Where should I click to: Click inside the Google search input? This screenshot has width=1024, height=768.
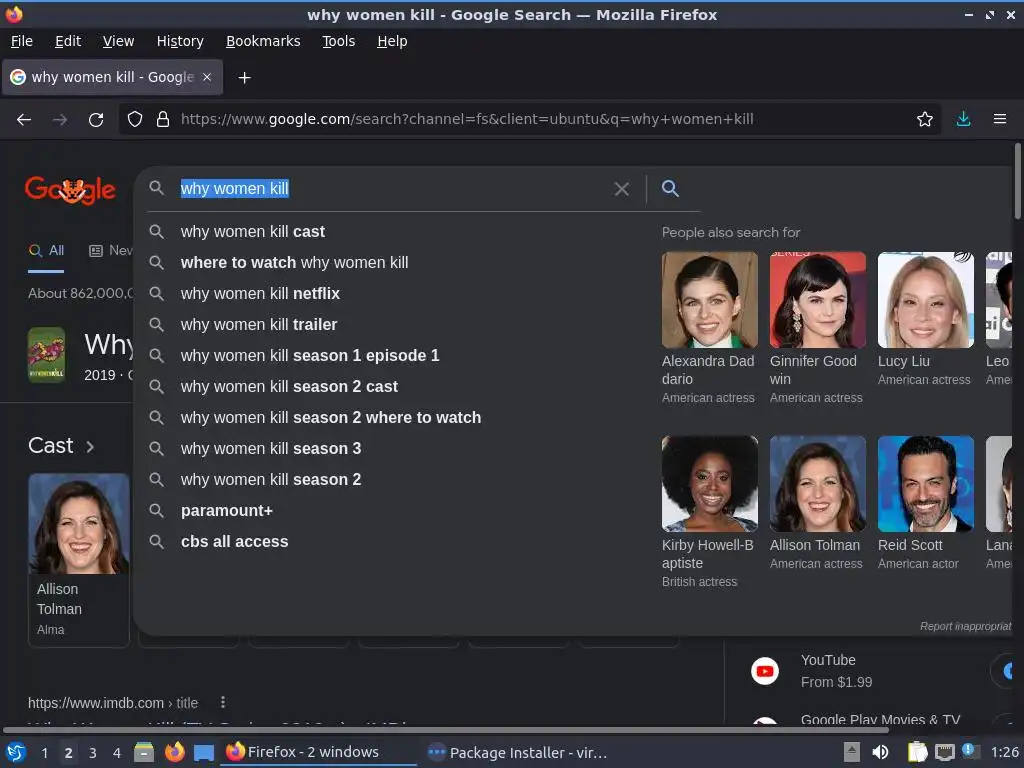click(x=392, y=189)
